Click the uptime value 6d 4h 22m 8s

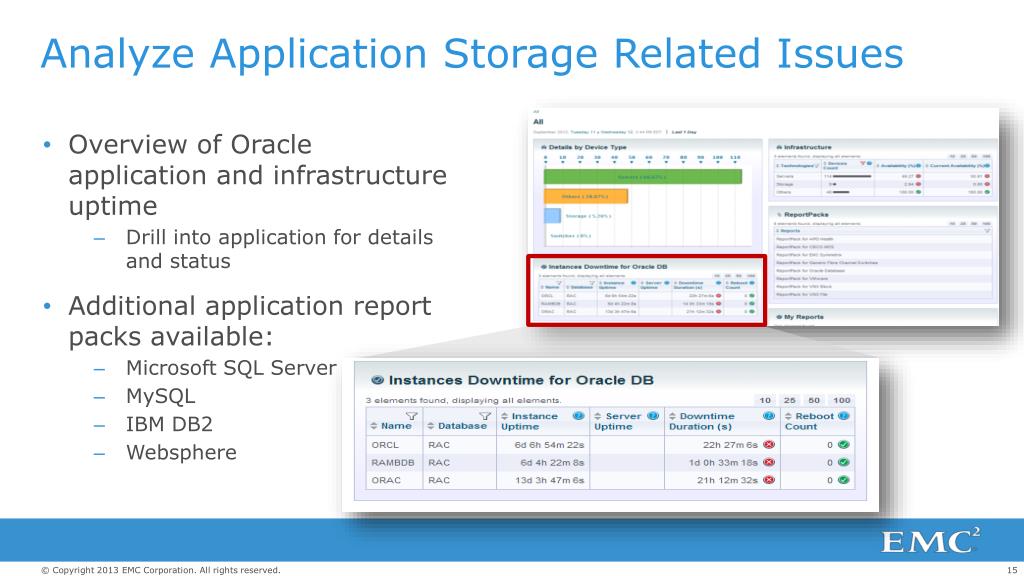click(552, 462)
